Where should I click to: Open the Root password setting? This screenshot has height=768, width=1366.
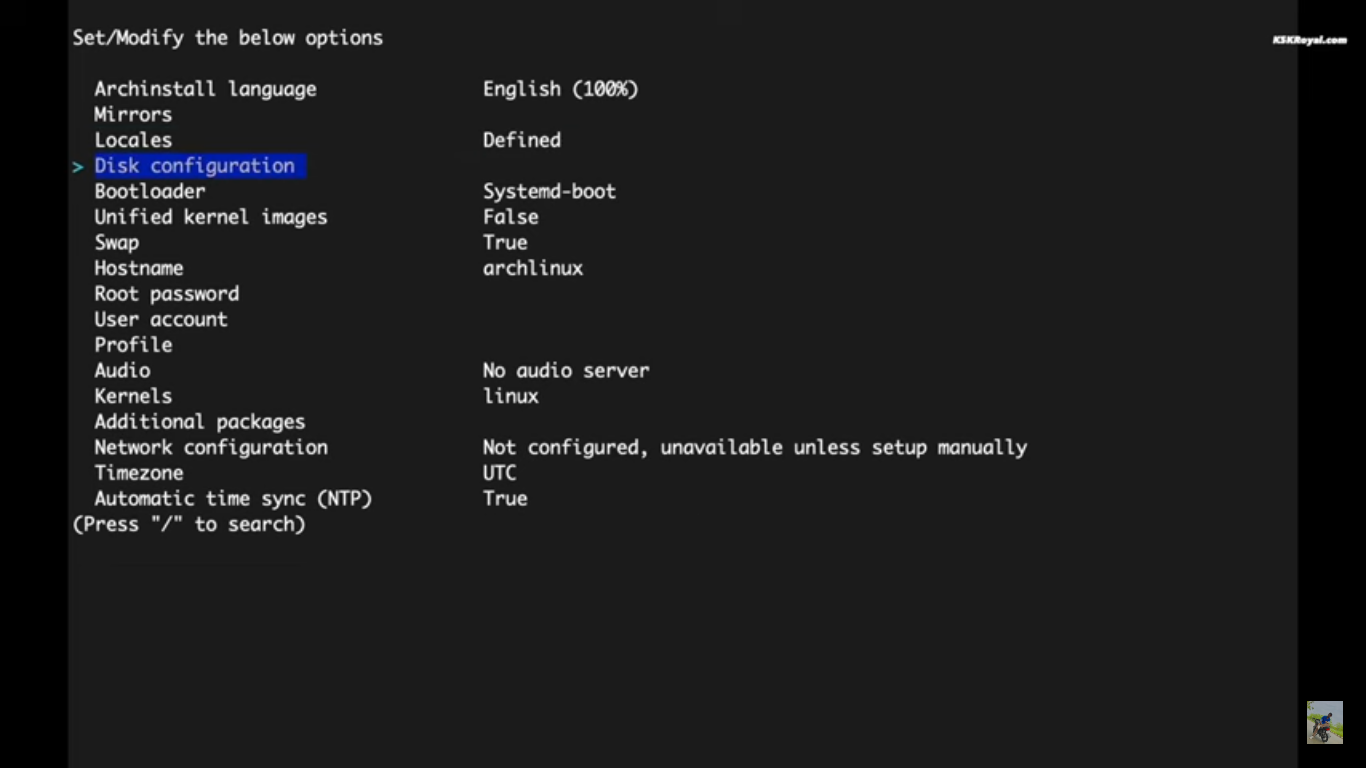point(167,293)
